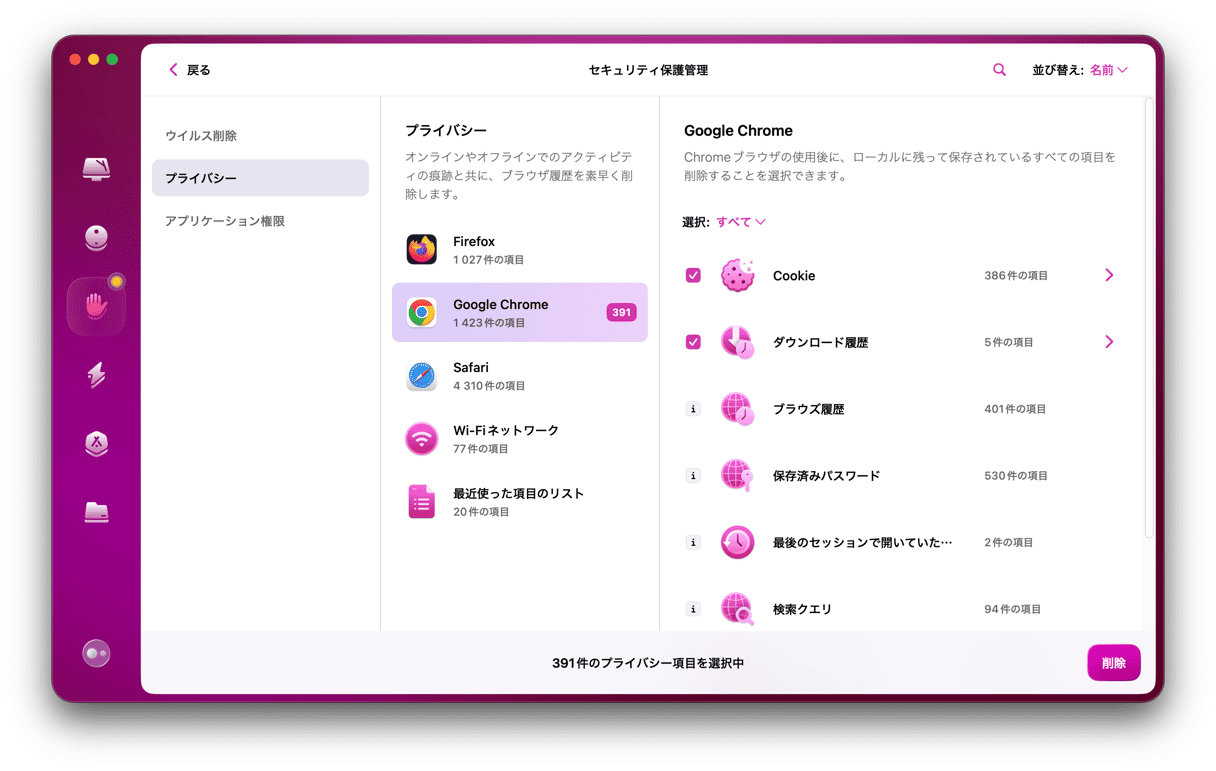1216x771 pixels.
Task: Click the 検索クエリ magnifier globe icon
Action: pos(738,608)
